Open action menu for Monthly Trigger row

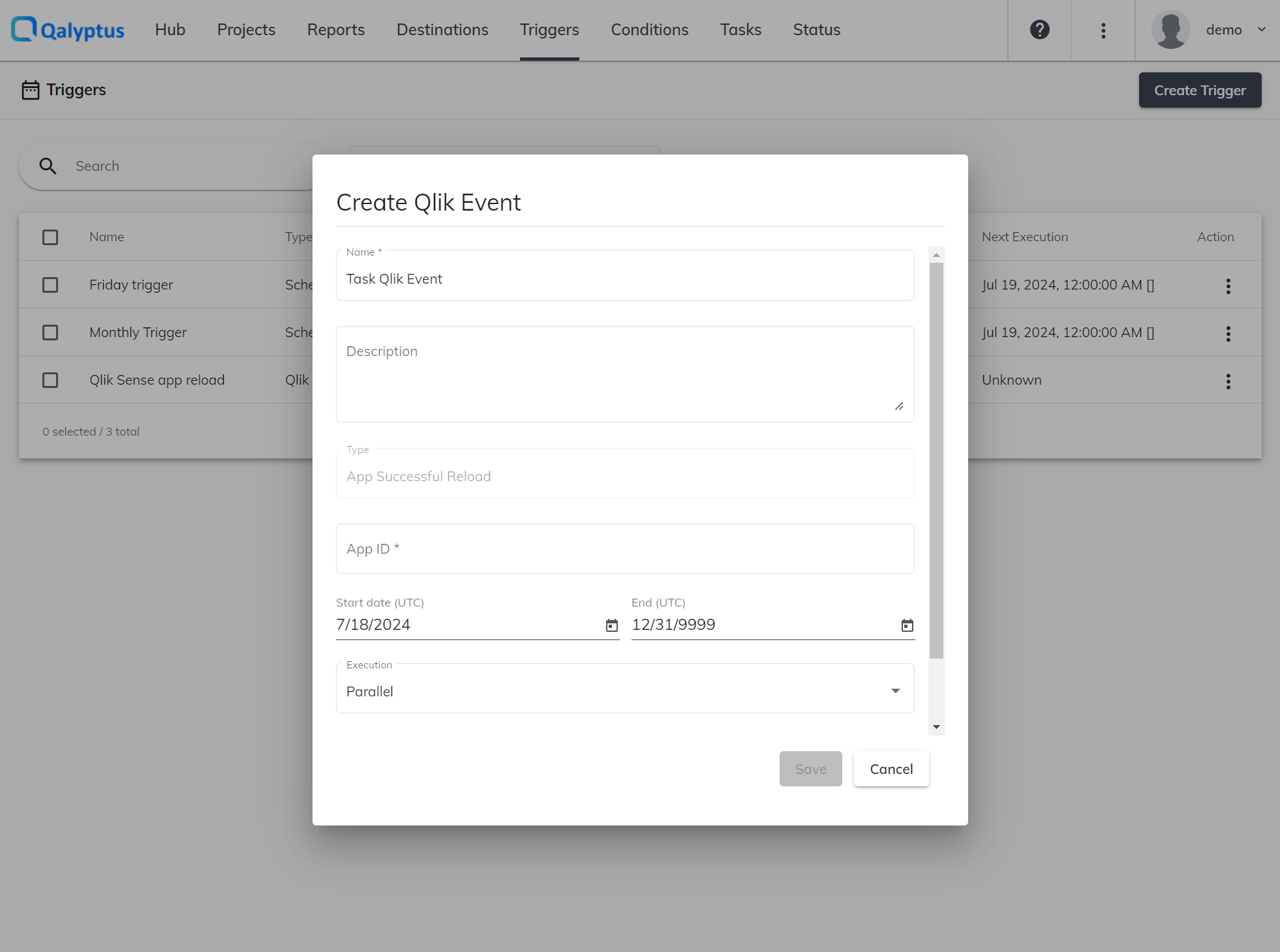(x=1228, y=333)
